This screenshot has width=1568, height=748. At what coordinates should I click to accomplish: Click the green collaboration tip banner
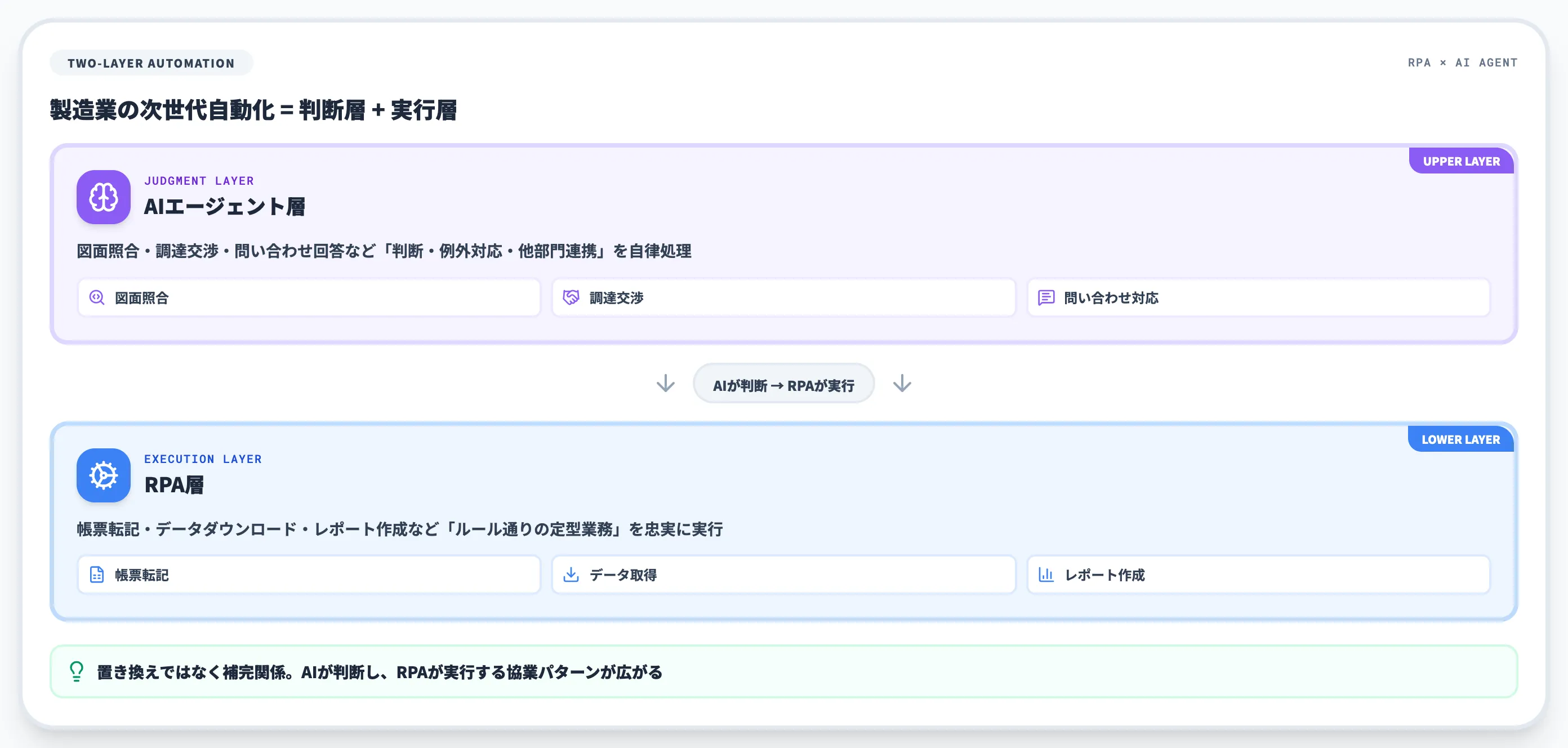coord(784,672)
